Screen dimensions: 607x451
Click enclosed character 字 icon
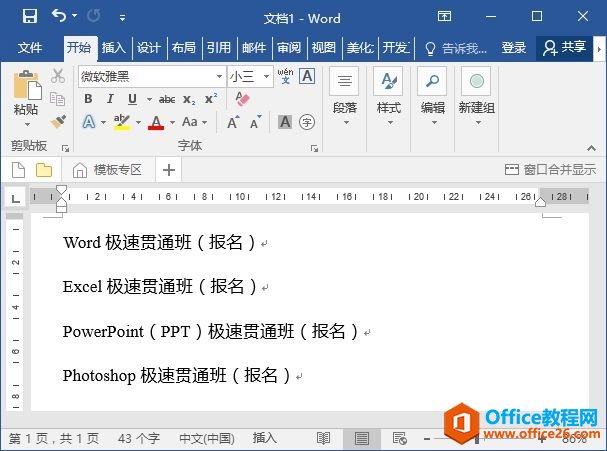point(307,122)
